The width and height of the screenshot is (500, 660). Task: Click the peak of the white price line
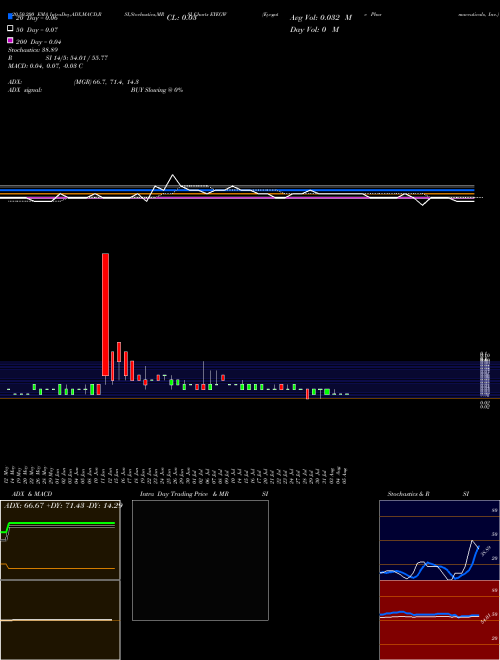[x=173, y=175]
